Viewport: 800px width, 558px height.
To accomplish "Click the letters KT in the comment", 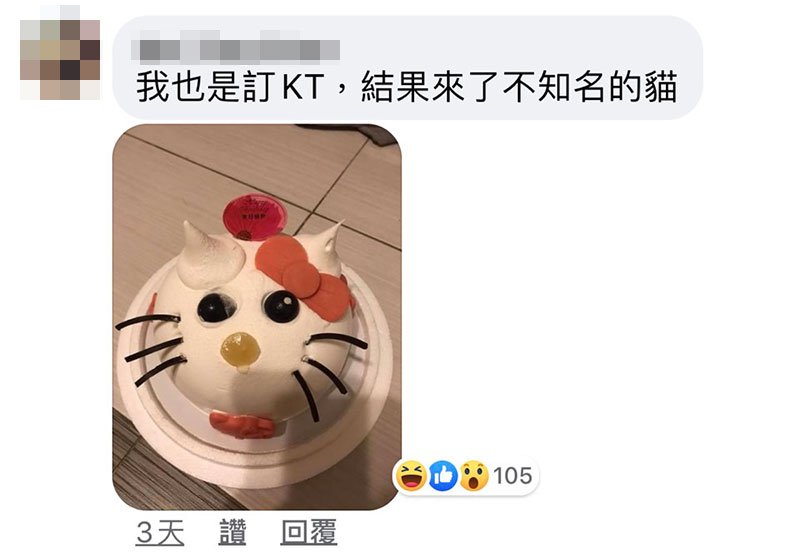I will 303,87.
